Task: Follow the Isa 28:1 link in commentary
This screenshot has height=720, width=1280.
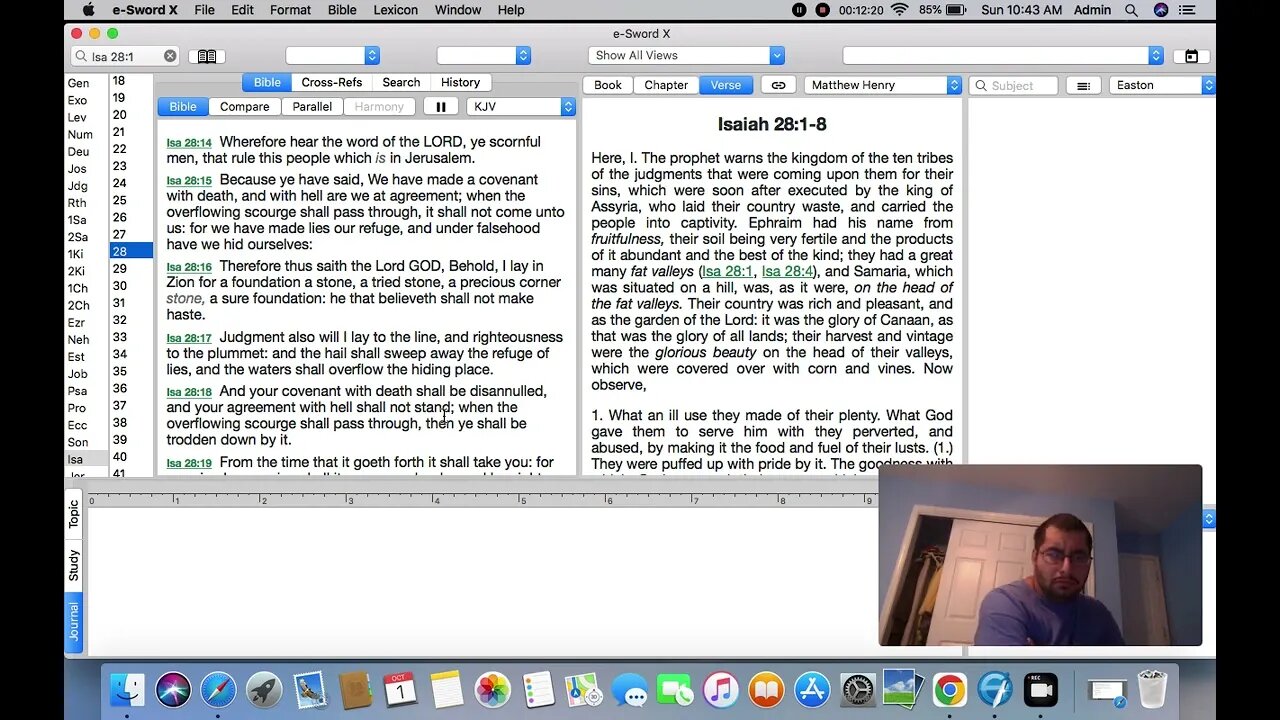Action: point(728,271)
